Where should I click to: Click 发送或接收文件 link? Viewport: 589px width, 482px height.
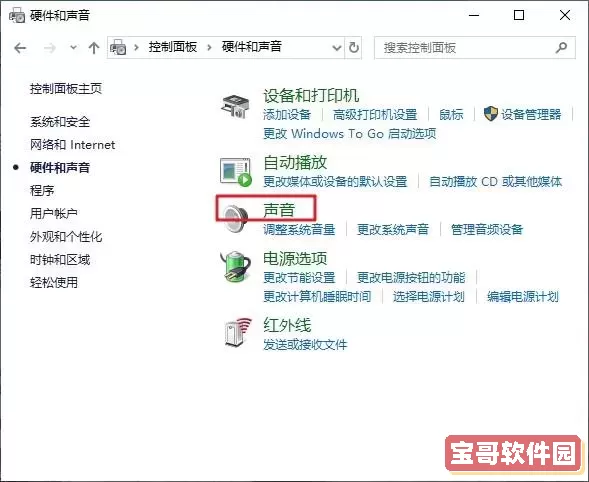tap(305, 344)
